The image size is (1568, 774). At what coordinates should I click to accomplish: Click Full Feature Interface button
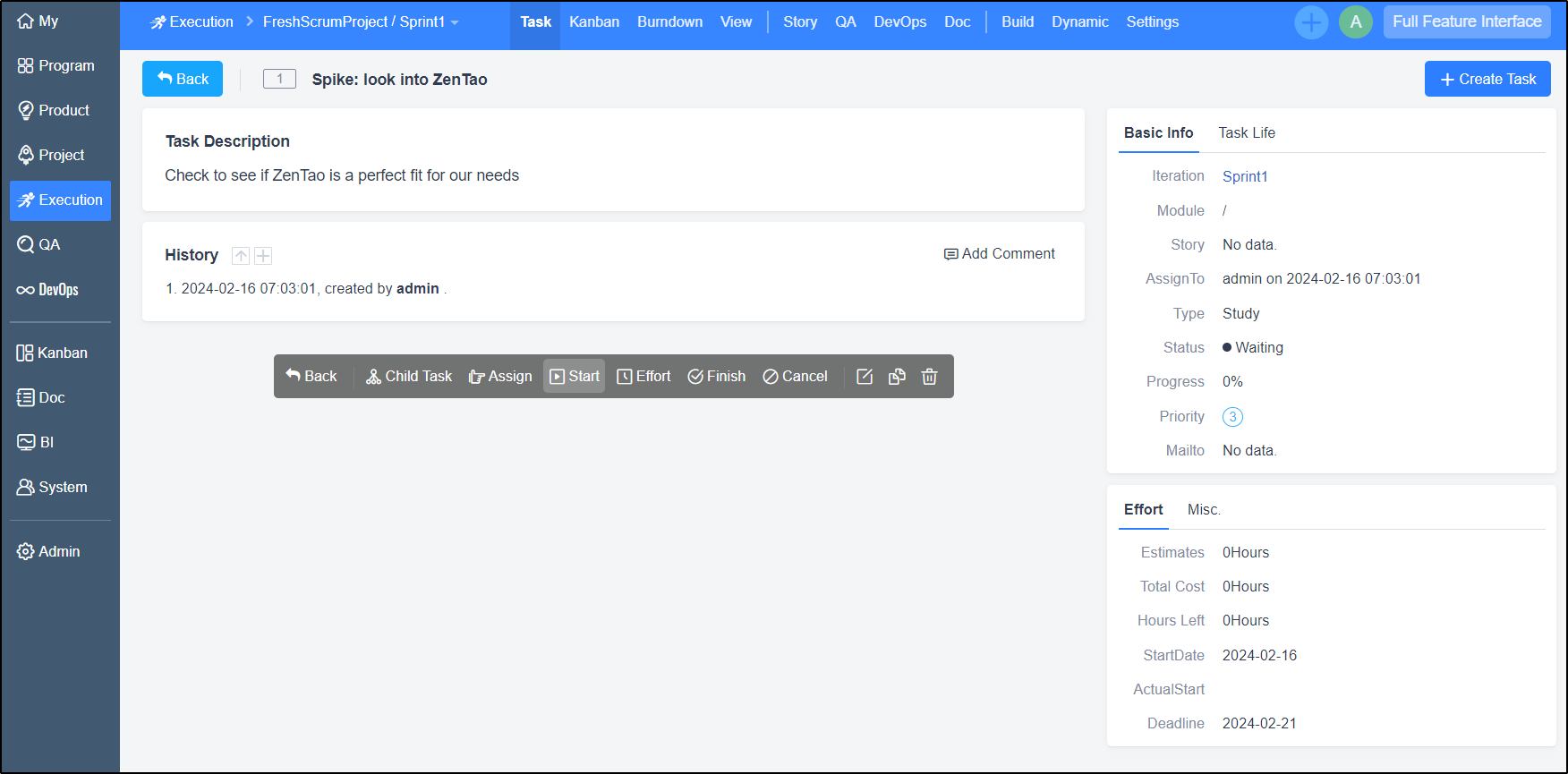pyautogui.click(x=1467, y=21)
